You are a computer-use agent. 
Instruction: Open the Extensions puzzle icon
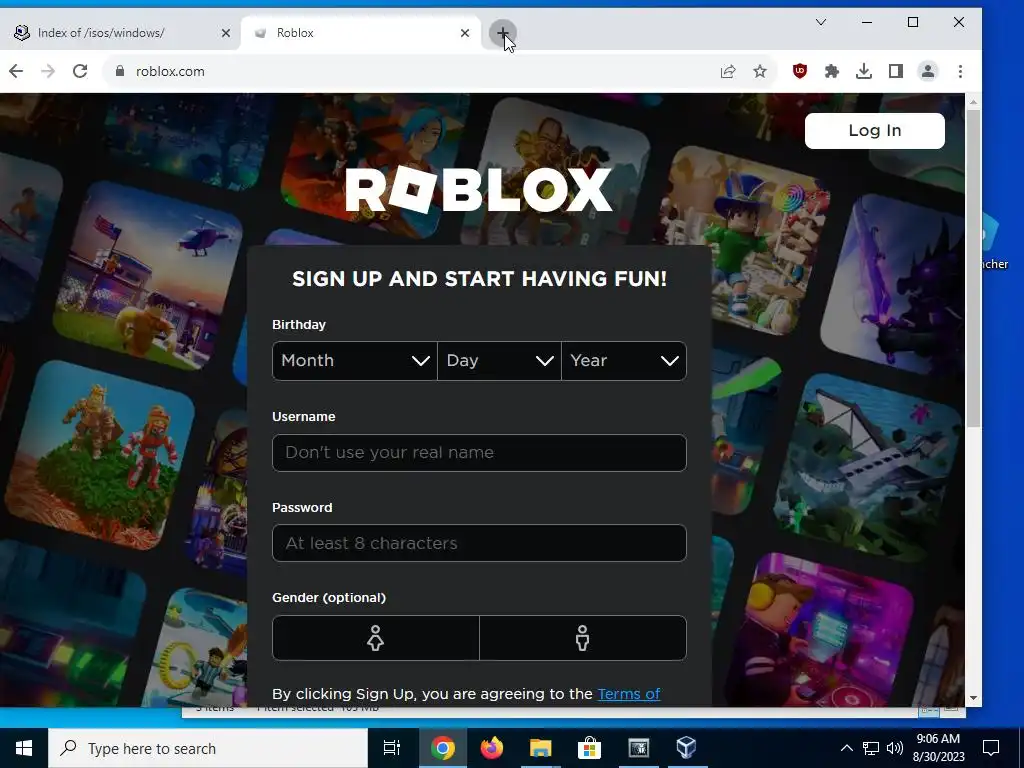[831, 71]
